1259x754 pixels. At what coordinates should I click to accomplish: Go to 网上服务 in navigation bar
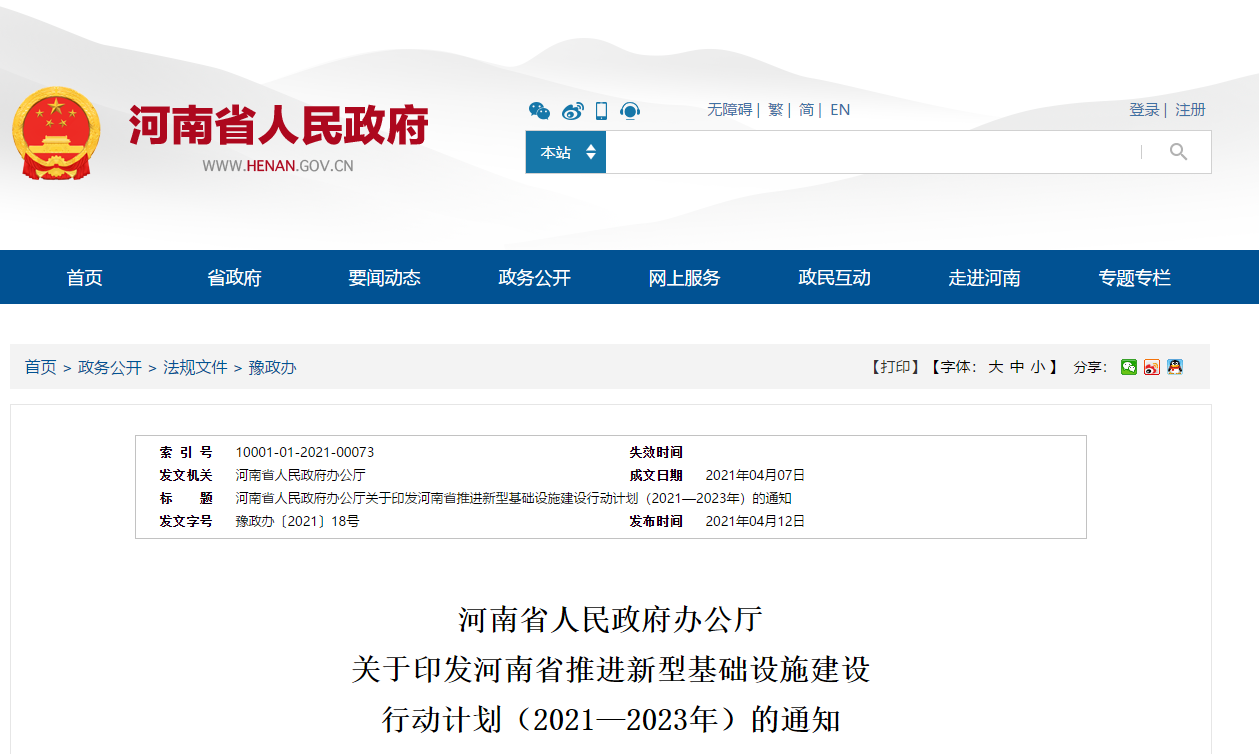coord(684,278)
